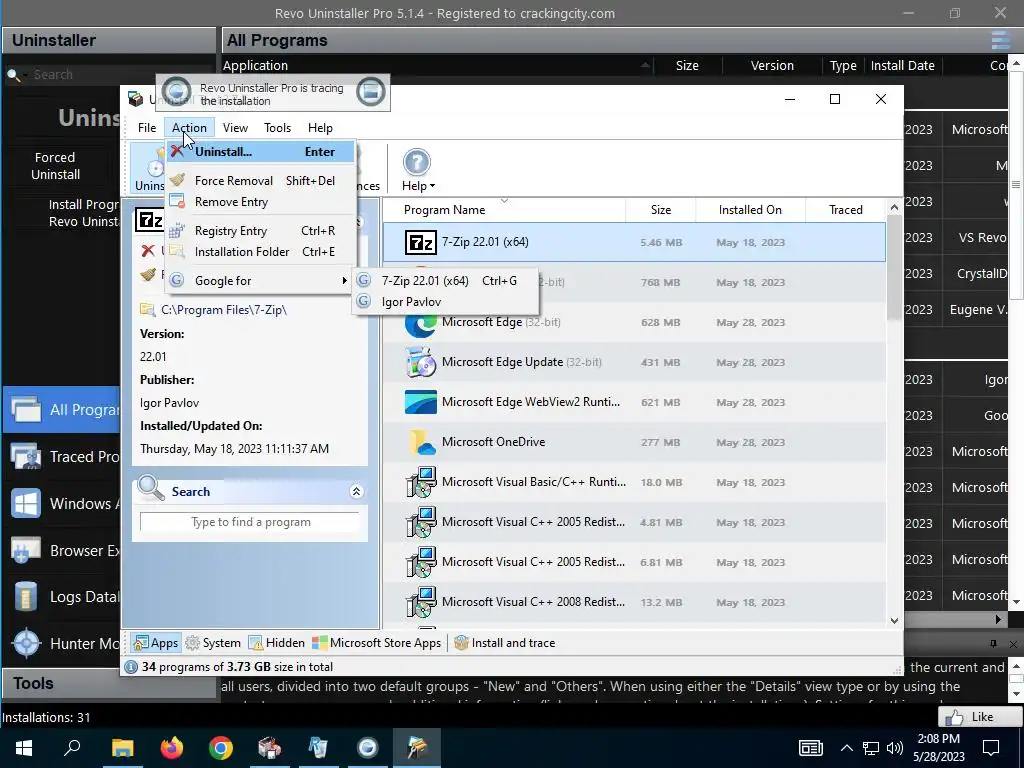Select Visual C++ 2005 Redist 4.81 MB row
The height and width of the screenshot is (768, 1024).
pyautogui.click(x=634, y=522)
